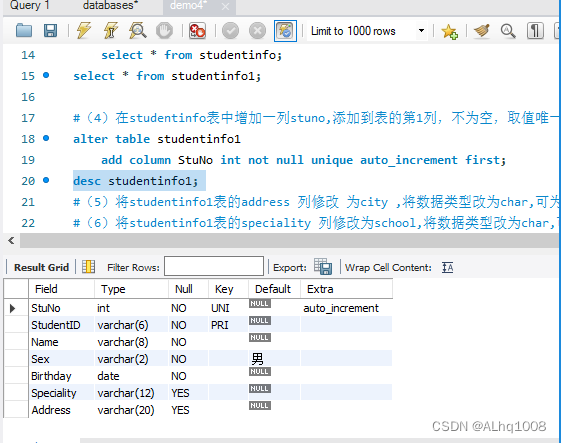Open a SQL script file with folder icon
This screenshot has height=443, width=561.
[x=24, y=31]
